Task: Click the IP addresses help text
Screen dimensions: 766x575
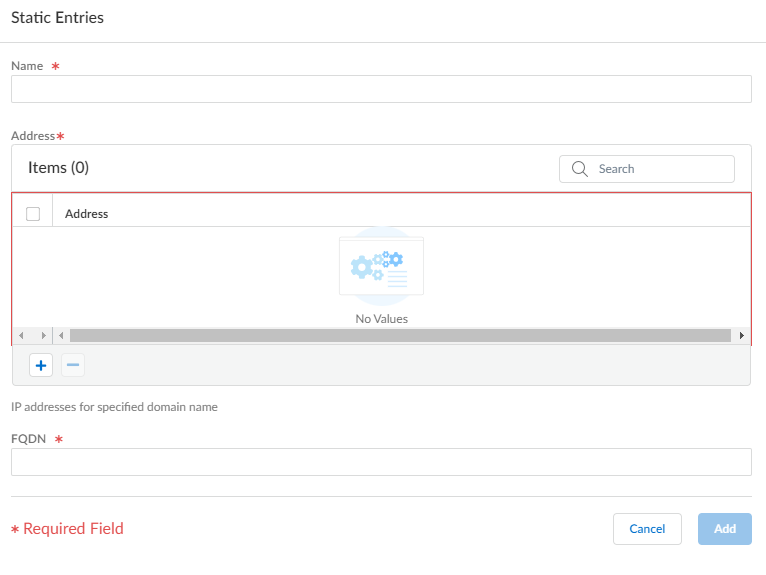Action: (x=114, y=407)
